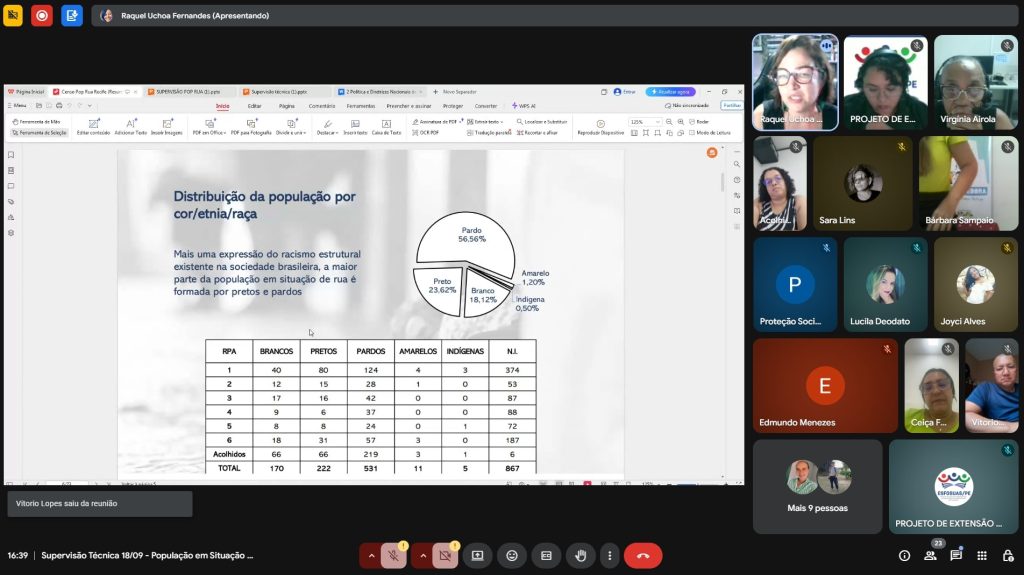Open the activities grid icon
This screenshot has height=575, width=1024.
[982, 555]
